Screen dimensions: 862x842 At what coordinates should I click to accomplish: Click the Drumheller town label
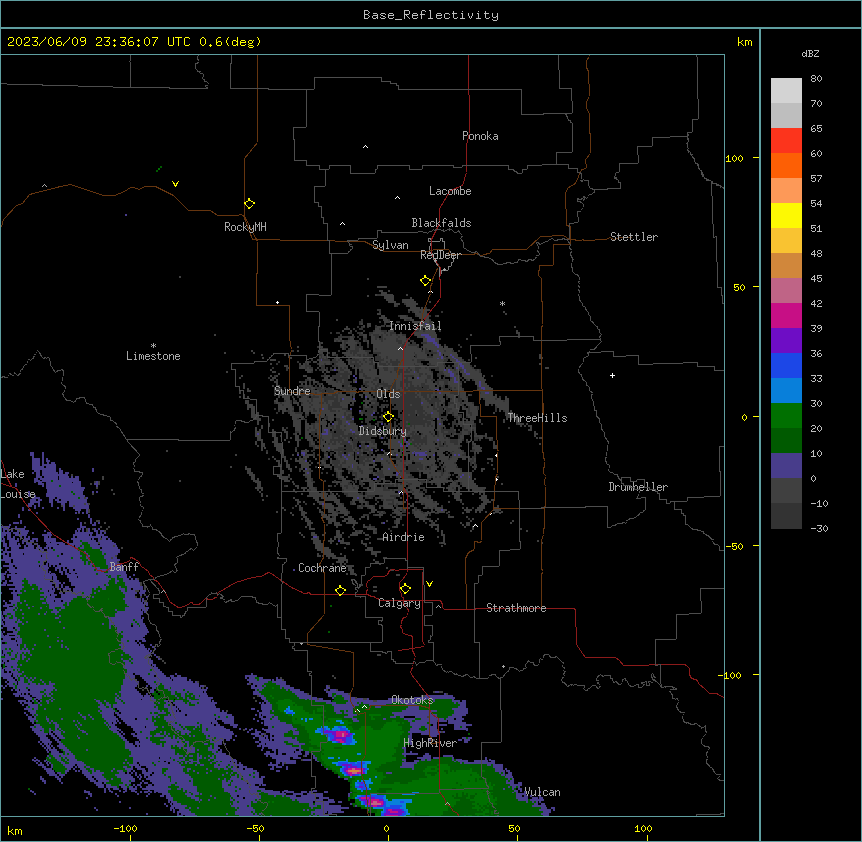[638, 487]
